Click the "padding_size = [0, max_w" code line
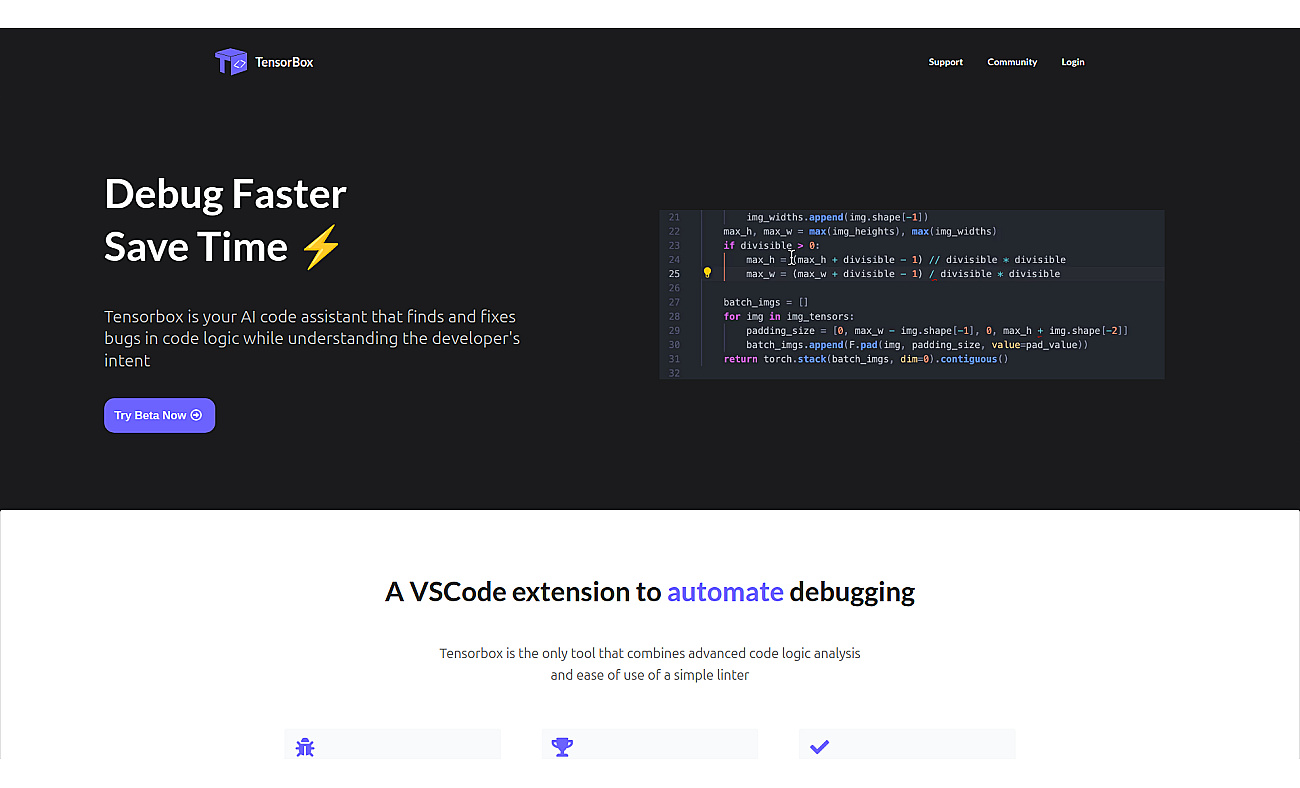1300x788 pixels. [937, 330]
